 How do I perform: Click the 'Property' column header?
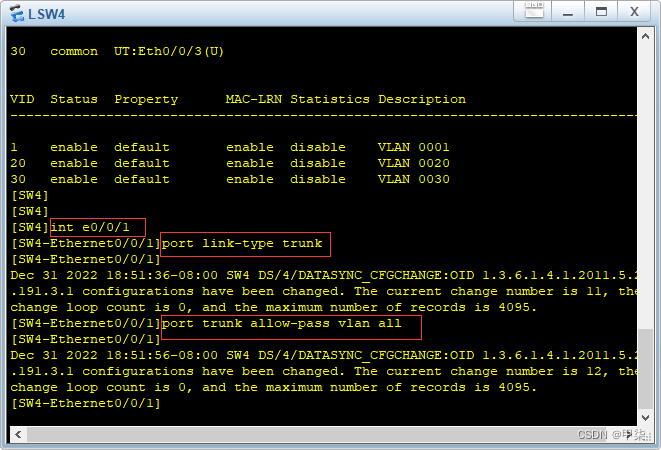pos(146,100)
